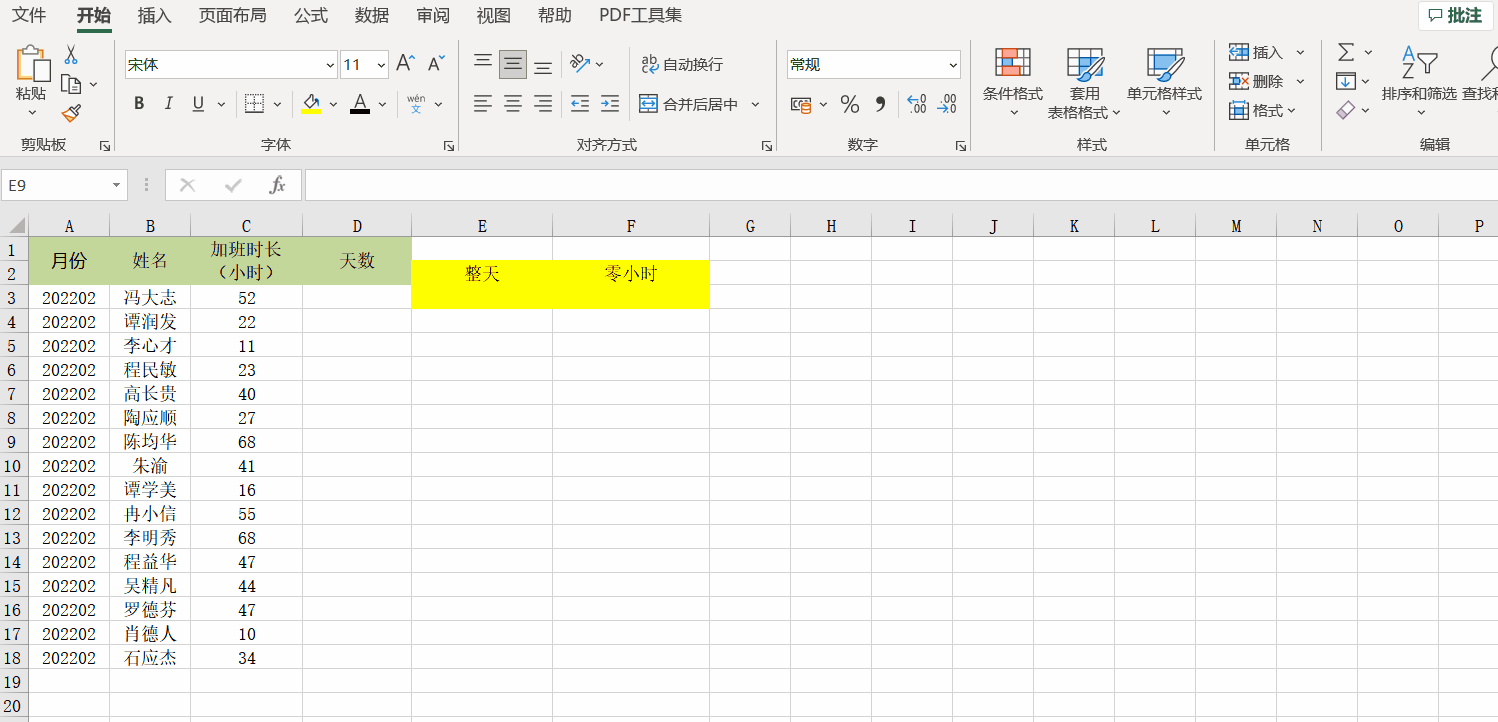This screenshot has height=722, width=1498.
Task: Click the insert function fx button
Action: coord(277,184)
